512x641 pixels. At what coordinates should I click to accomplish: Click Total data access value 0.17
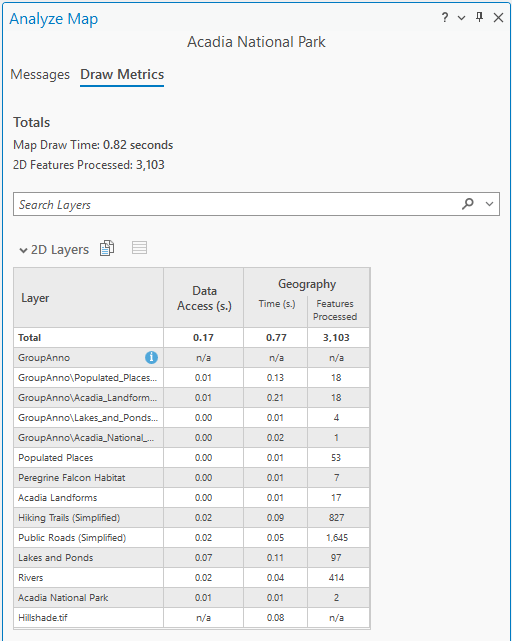point(203,338)
